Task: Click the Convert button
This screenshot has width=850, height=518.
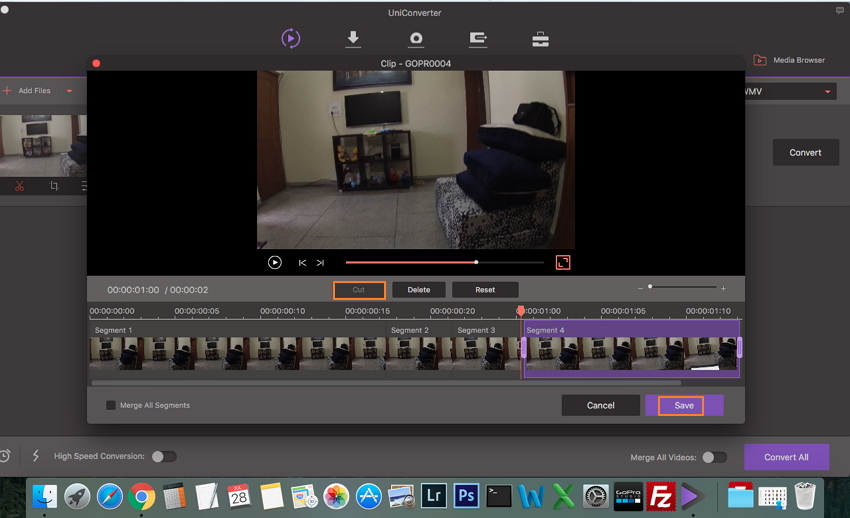Action: coord(806,153)
